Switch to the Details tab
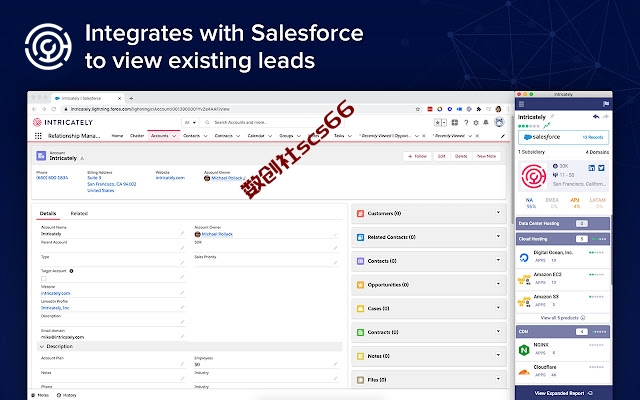 (x=48, y=213)
